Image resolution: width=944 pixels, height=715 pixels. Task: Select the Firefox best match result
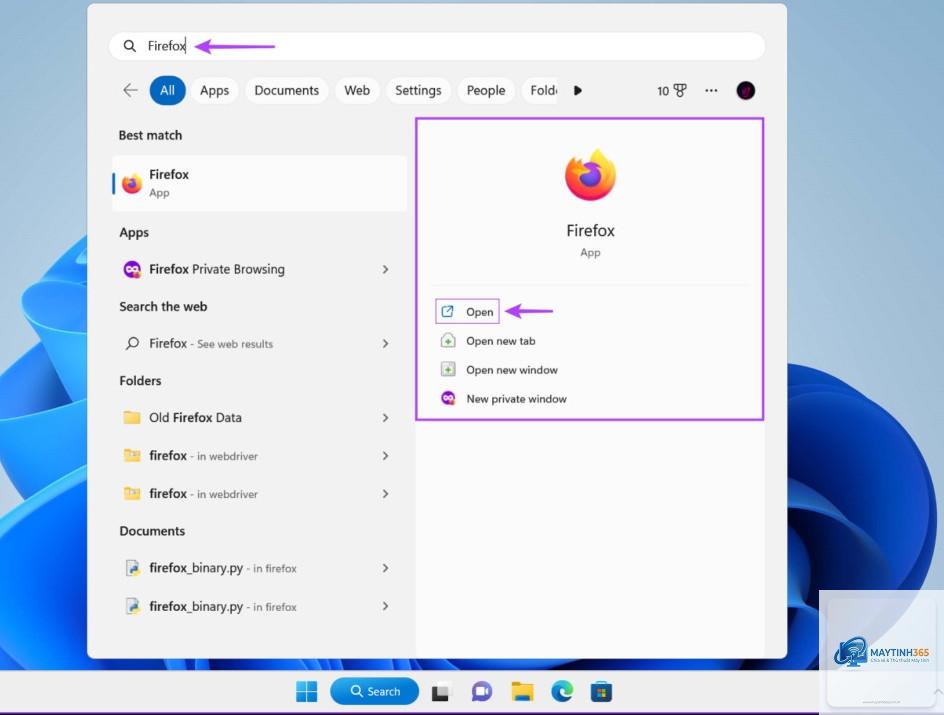click(x=259, y=183)
